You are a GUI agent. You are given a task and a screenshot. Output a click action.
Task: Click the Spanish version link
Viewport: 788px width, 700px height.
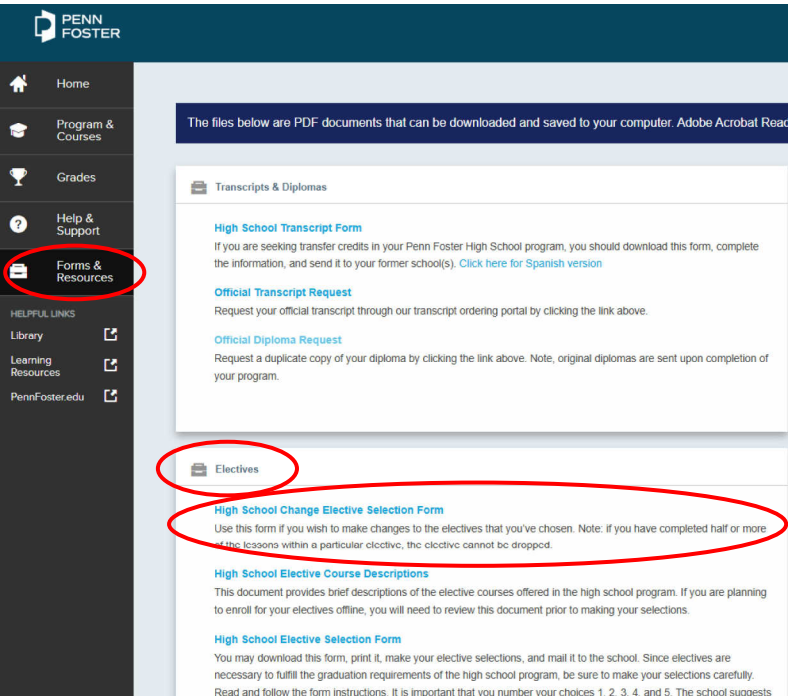click(x=530, y=264)
